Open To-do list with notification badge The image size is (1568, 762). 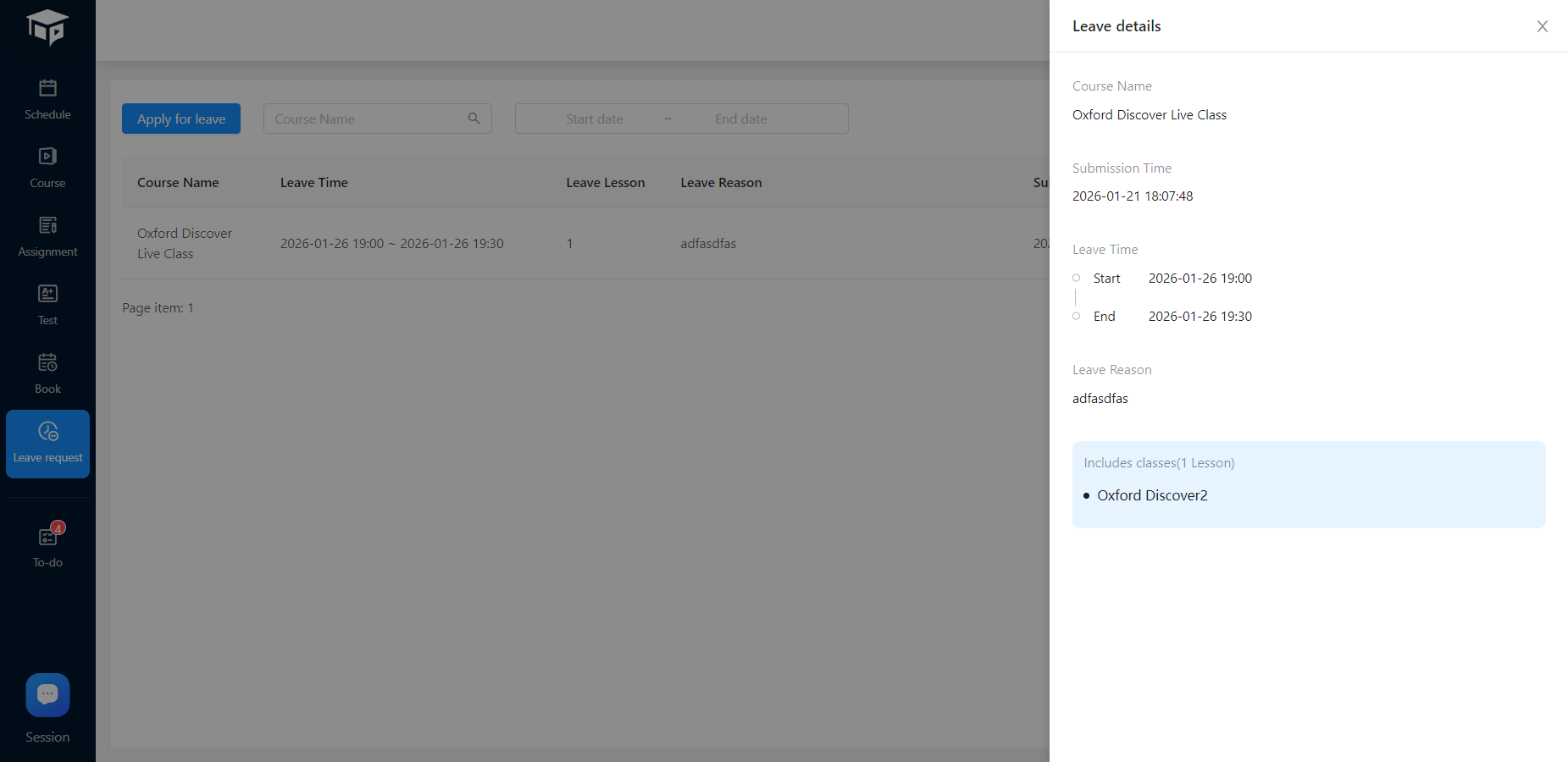pos(48,537)
